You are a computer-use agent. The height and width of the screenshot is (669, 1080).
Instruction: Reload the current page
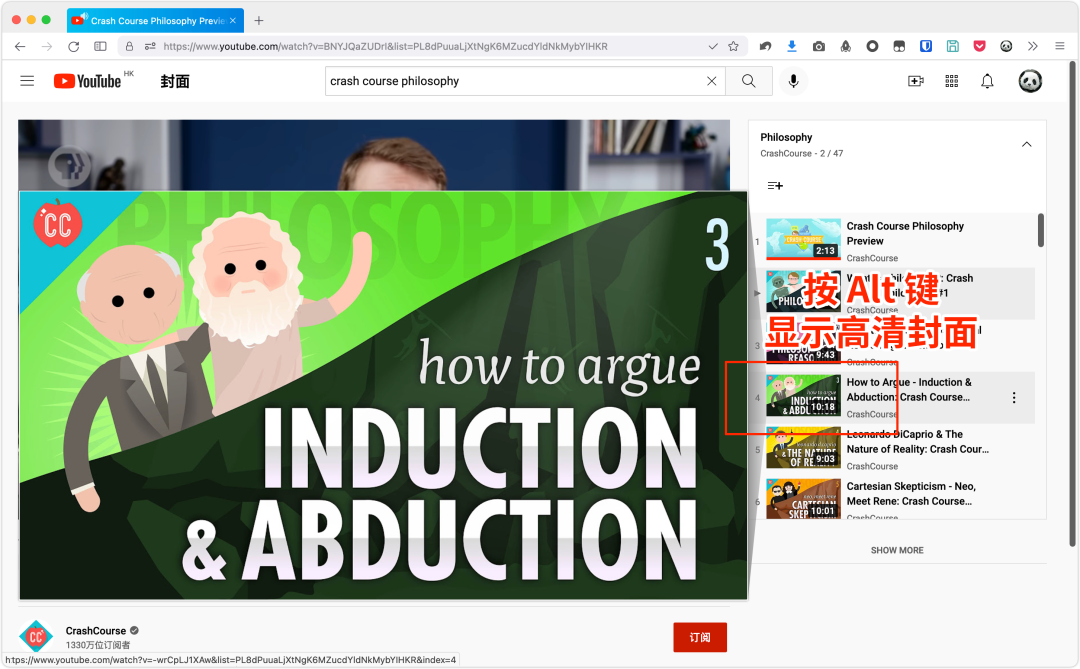pos(73,46)
